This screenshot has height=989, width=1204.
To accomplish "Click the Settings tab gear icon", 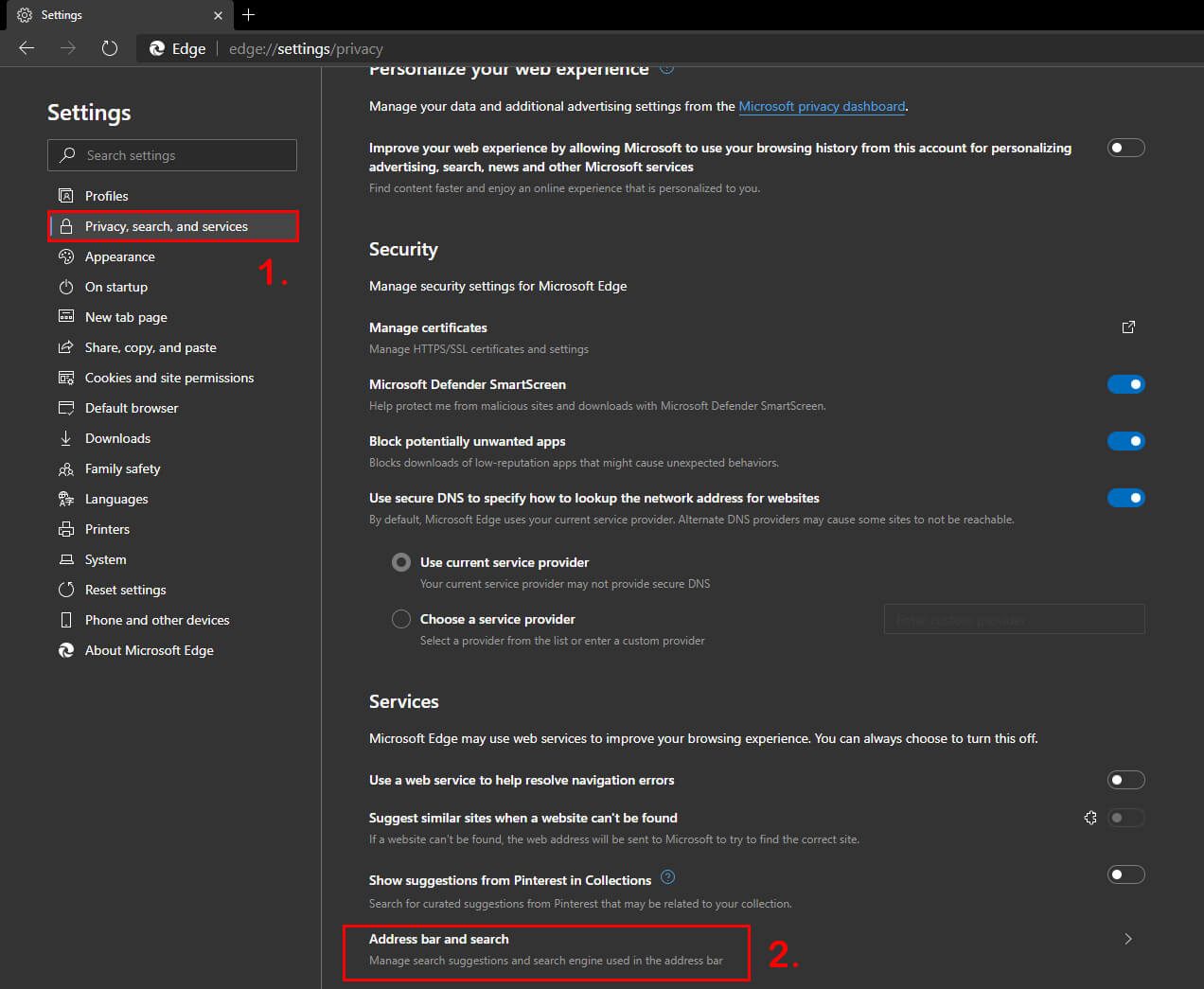I will point(25,15).
